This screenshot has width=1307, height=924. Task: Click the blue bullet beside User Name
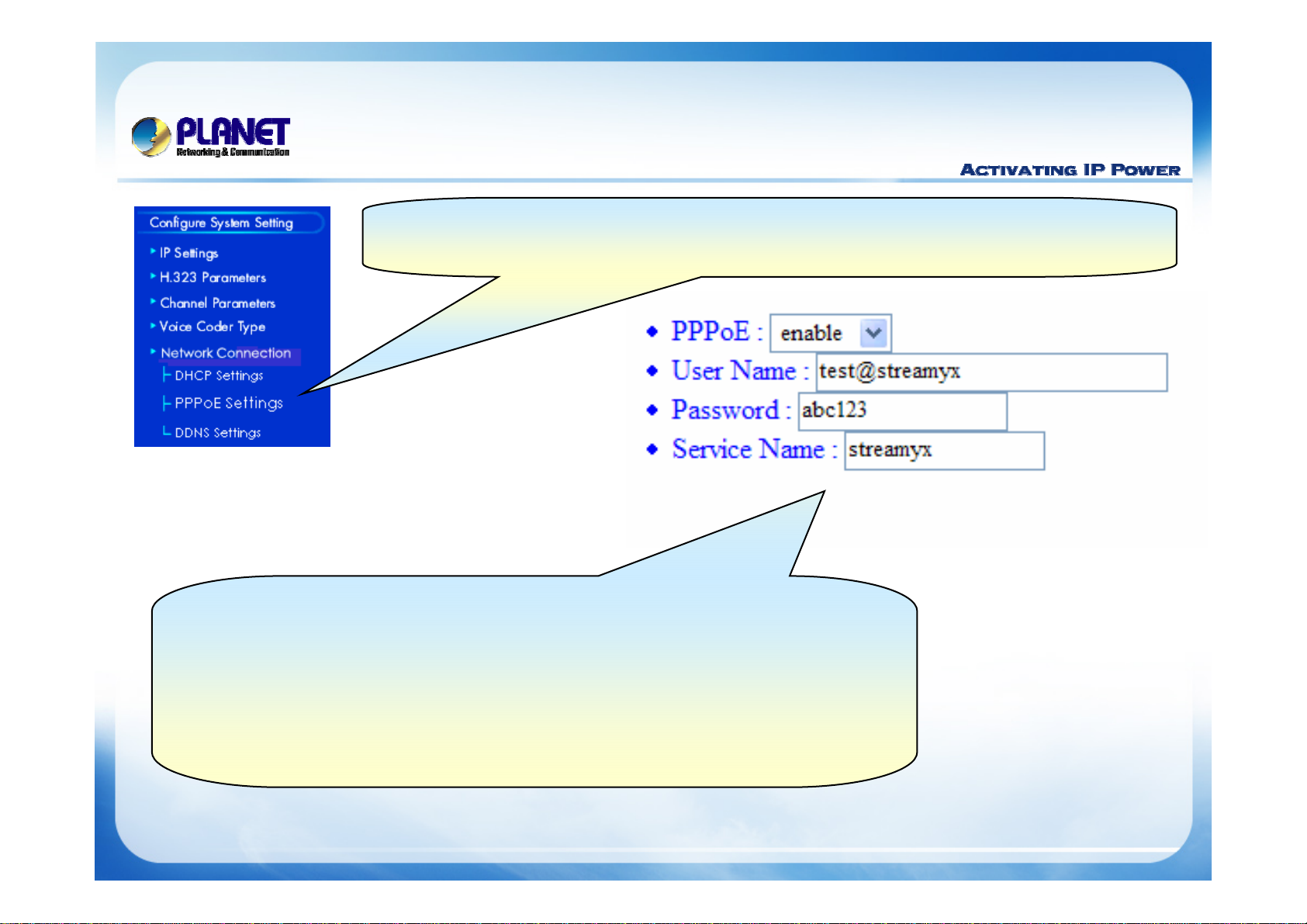pyautogui.click(x=652, y=371)
